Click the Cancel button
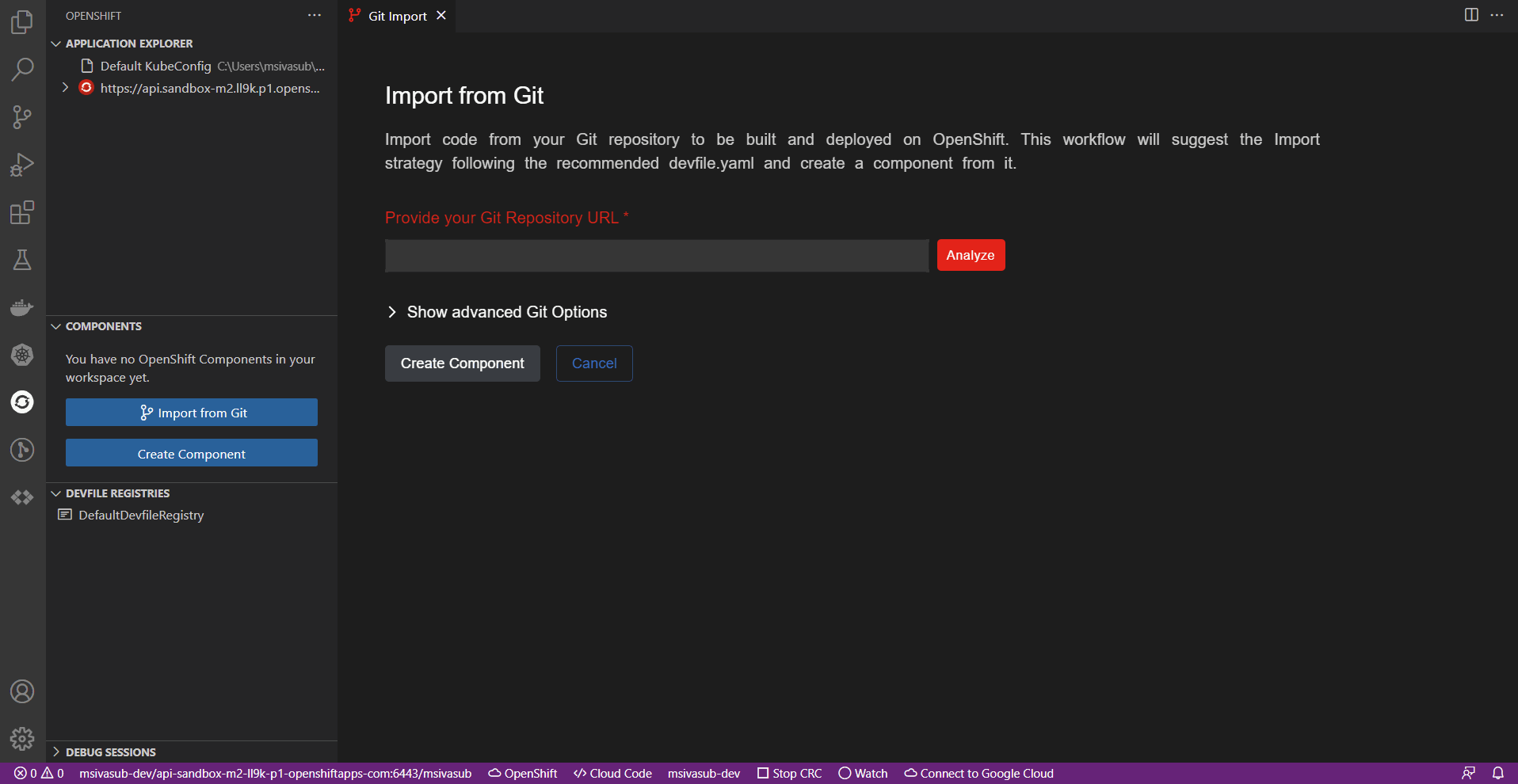 [594, 363]
